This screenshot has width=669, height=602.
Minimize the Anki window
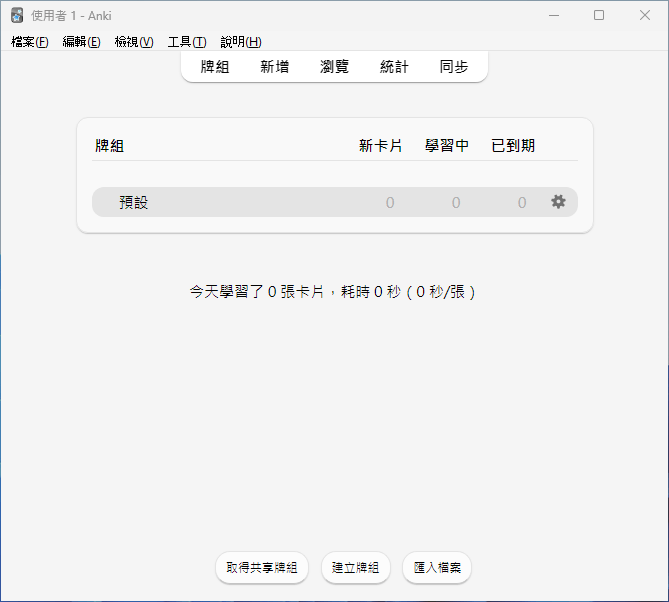(553, 15)
